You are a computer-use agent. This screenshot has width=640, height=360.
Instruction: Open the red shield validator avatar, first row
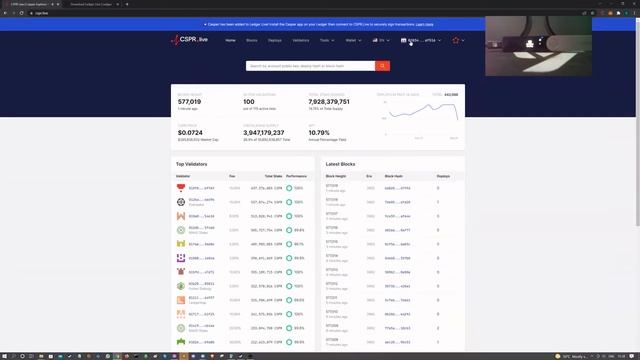coord(181,188)
